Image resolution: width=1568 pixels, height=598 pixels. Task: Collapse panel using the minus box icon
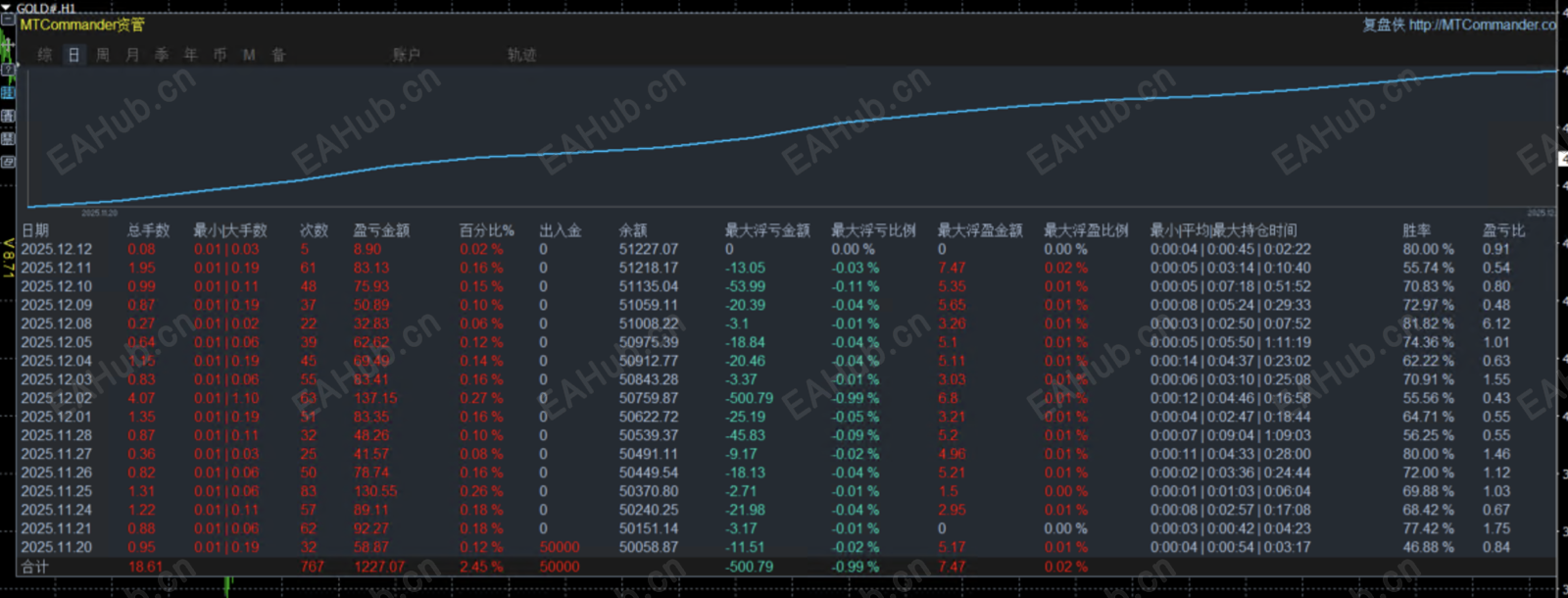click(8, 20)
